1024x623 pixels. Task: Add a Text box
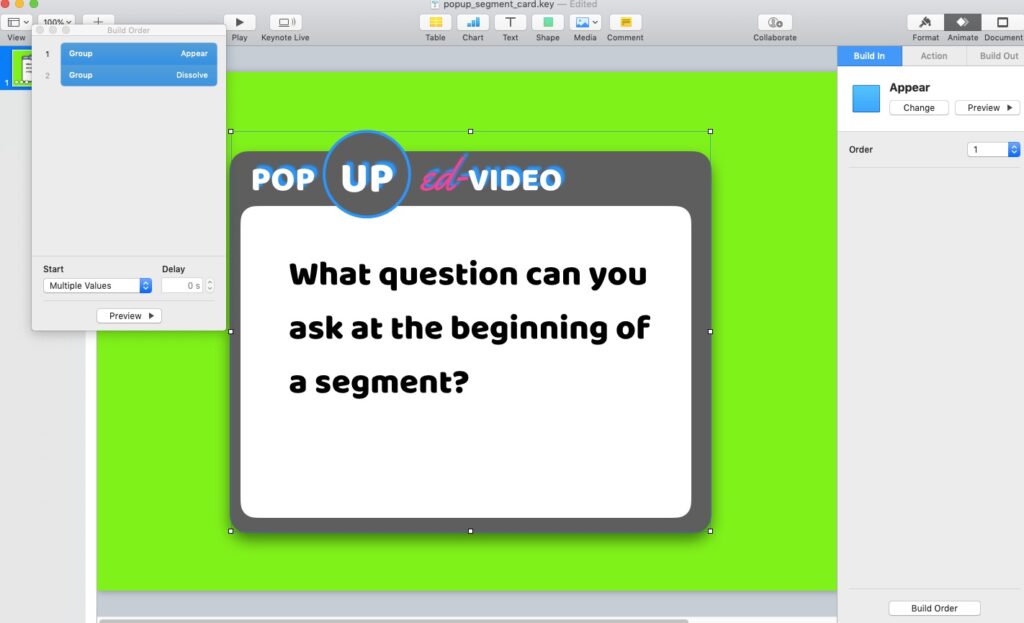click(x=510, y=22)
